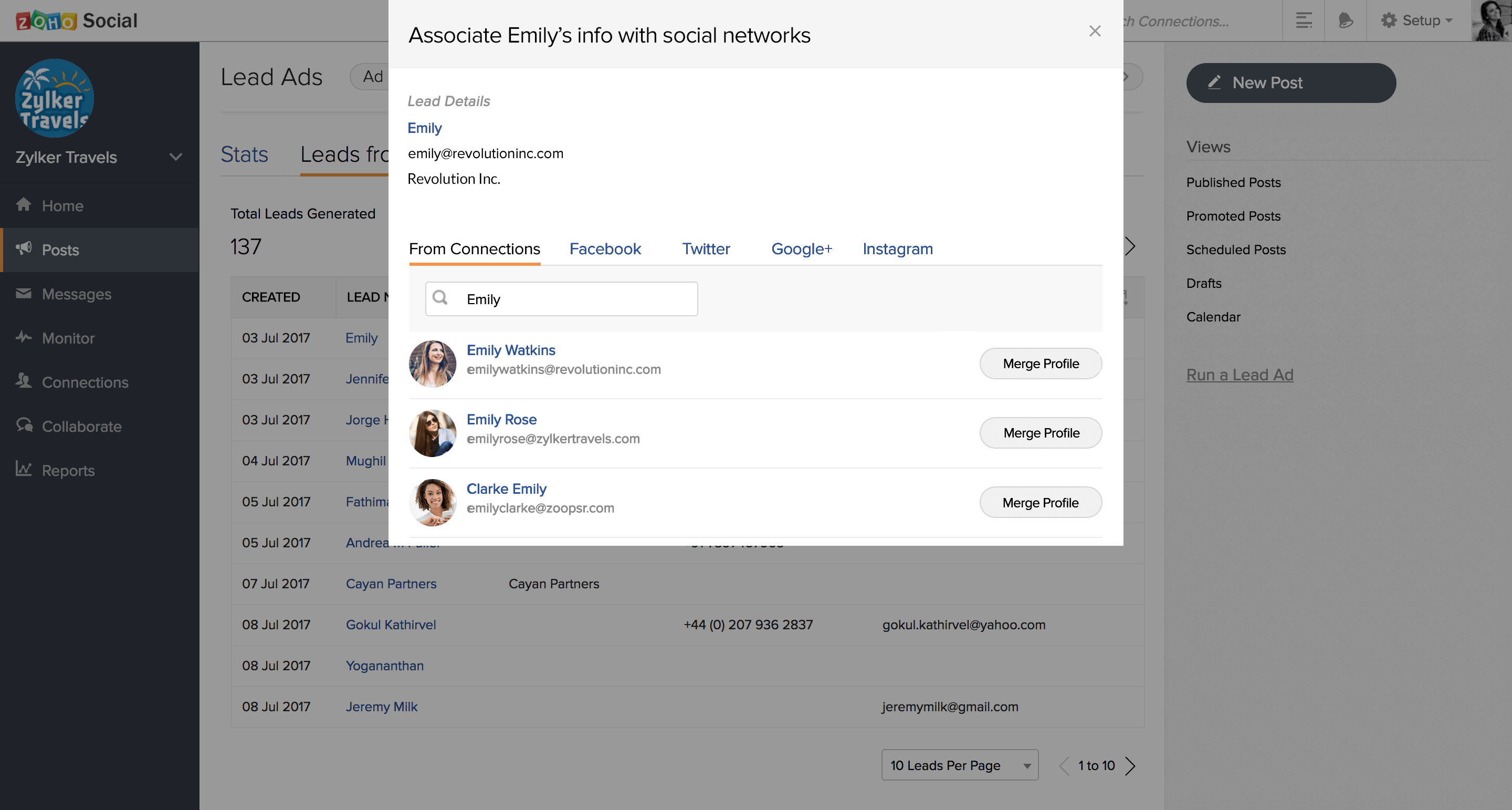Switch to Google+ tab
Screen dimensions: 1512x810
pos(802,249)
